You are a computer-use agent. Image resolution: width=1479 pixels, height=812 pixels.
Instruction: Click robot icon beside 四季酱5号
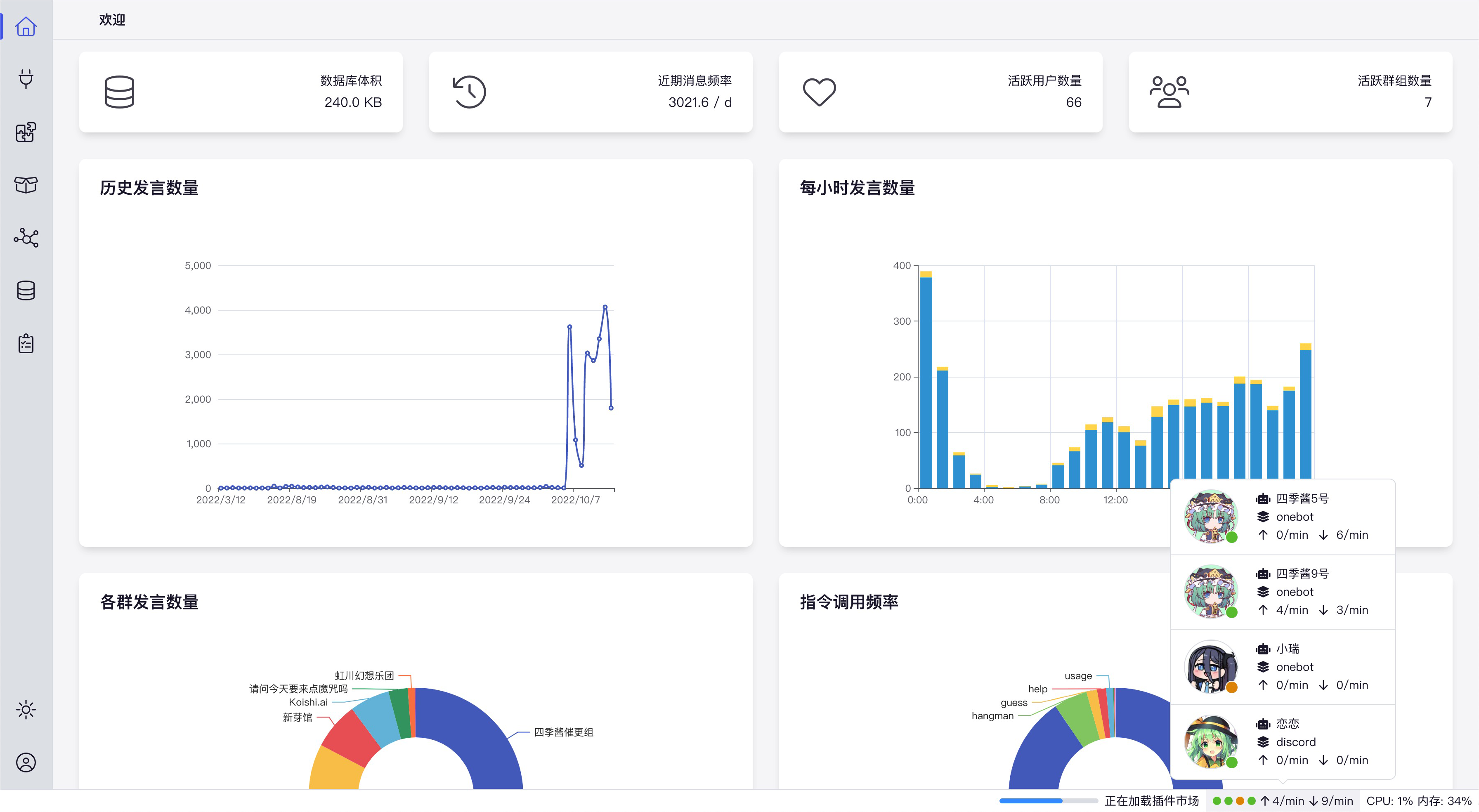[1263, 498]
